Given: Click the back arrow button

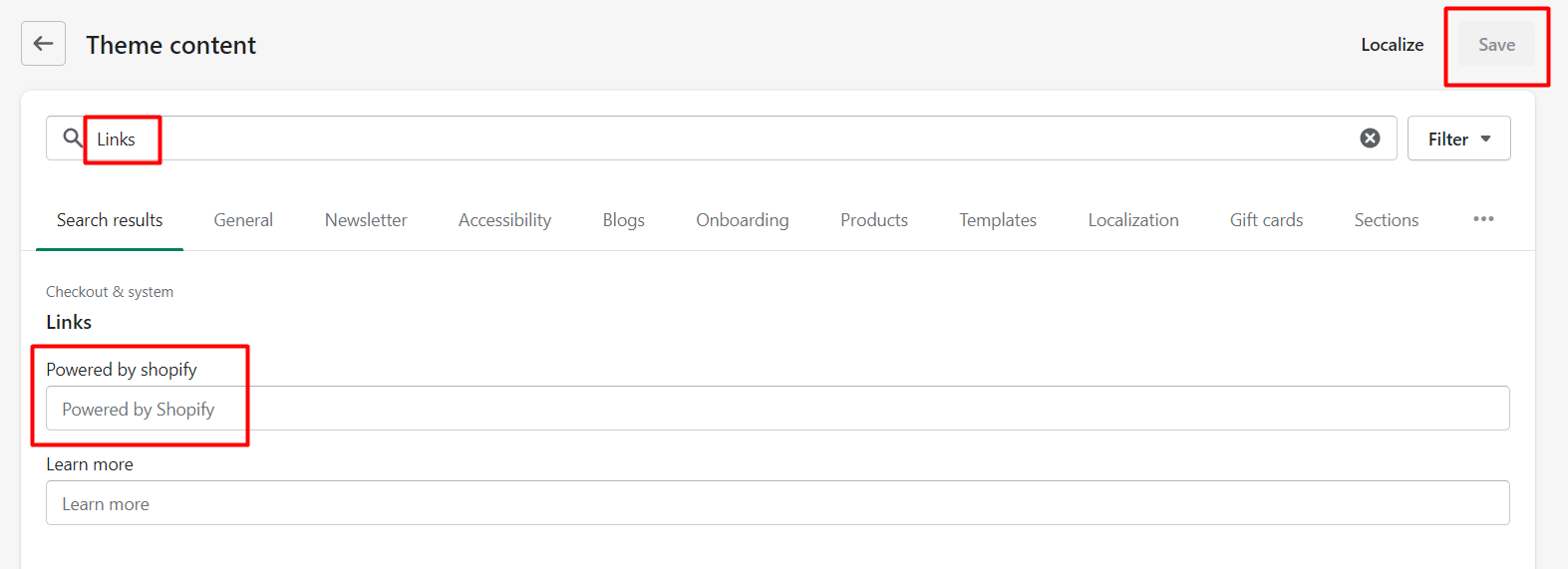Looking at the screenshot, I should point(43,44).
